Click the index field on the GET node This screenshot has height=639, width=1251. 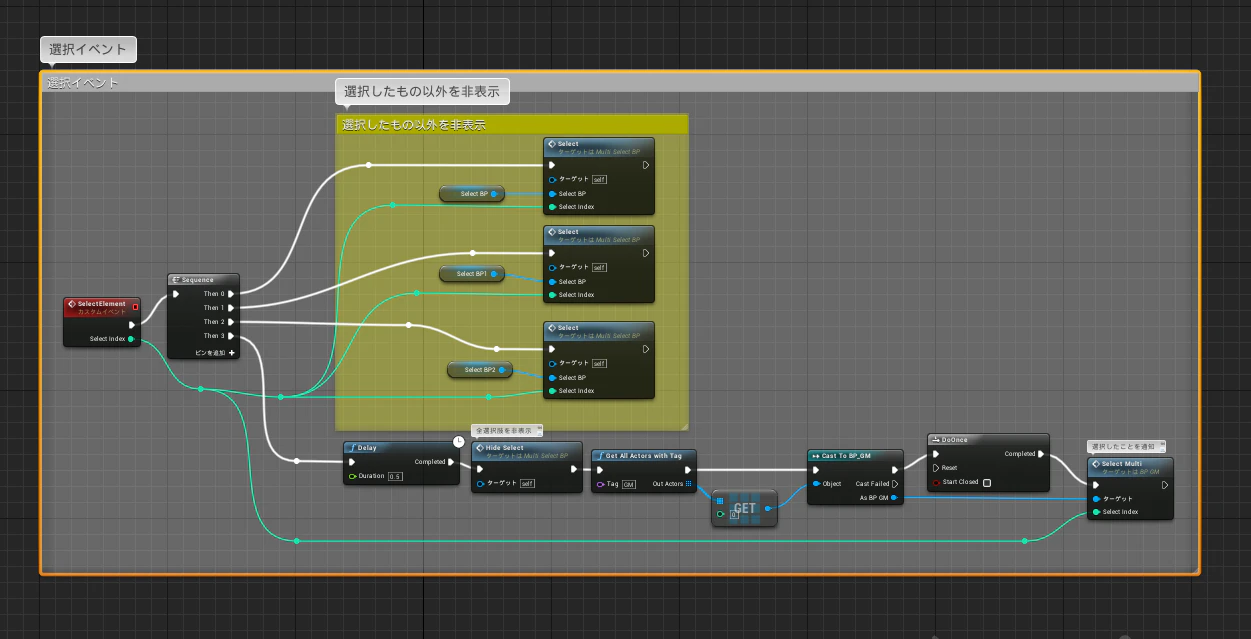point(734,514)
